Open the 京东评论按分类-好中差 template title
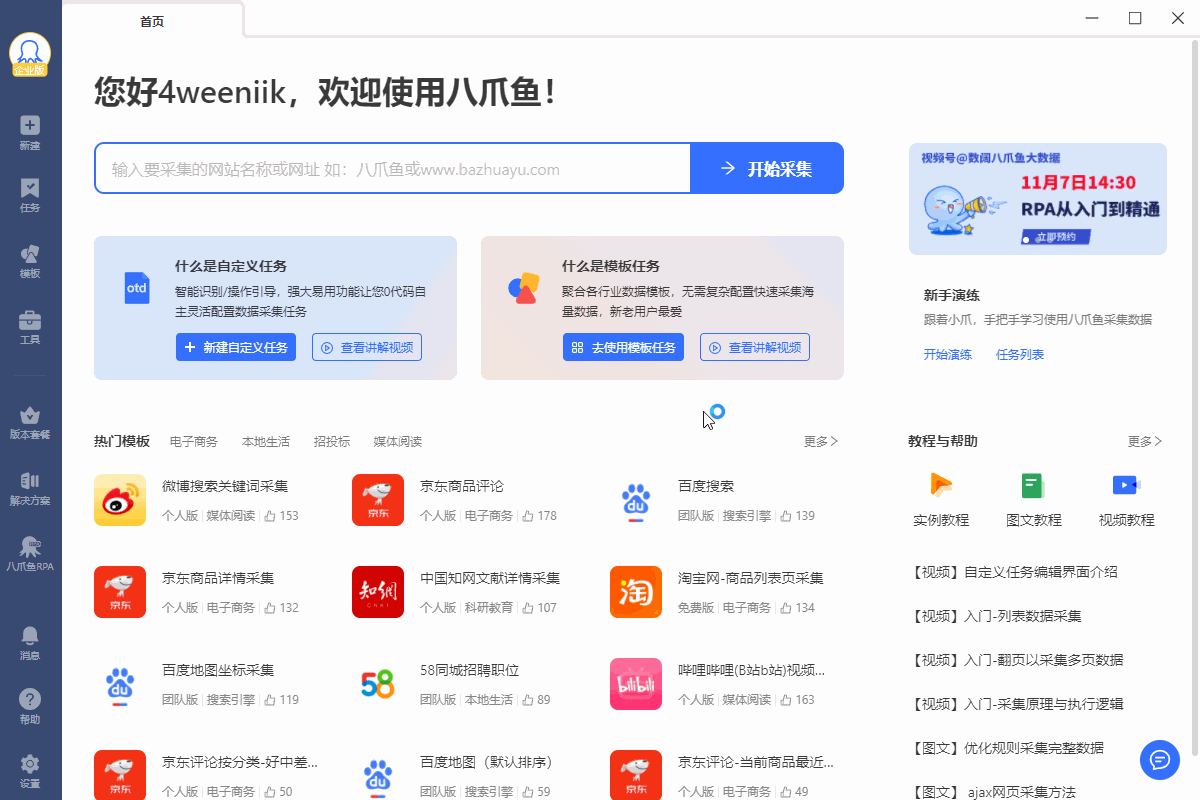 click(240, 762)
